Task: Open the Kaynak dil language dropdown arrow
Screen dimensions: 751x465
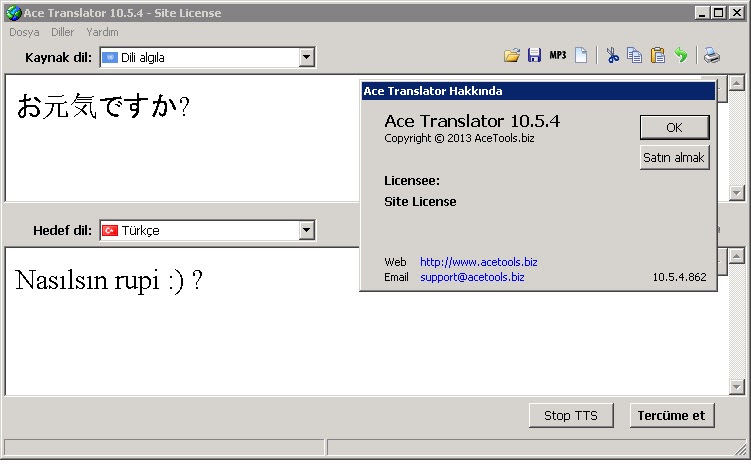Action: [x=307, y=57]
